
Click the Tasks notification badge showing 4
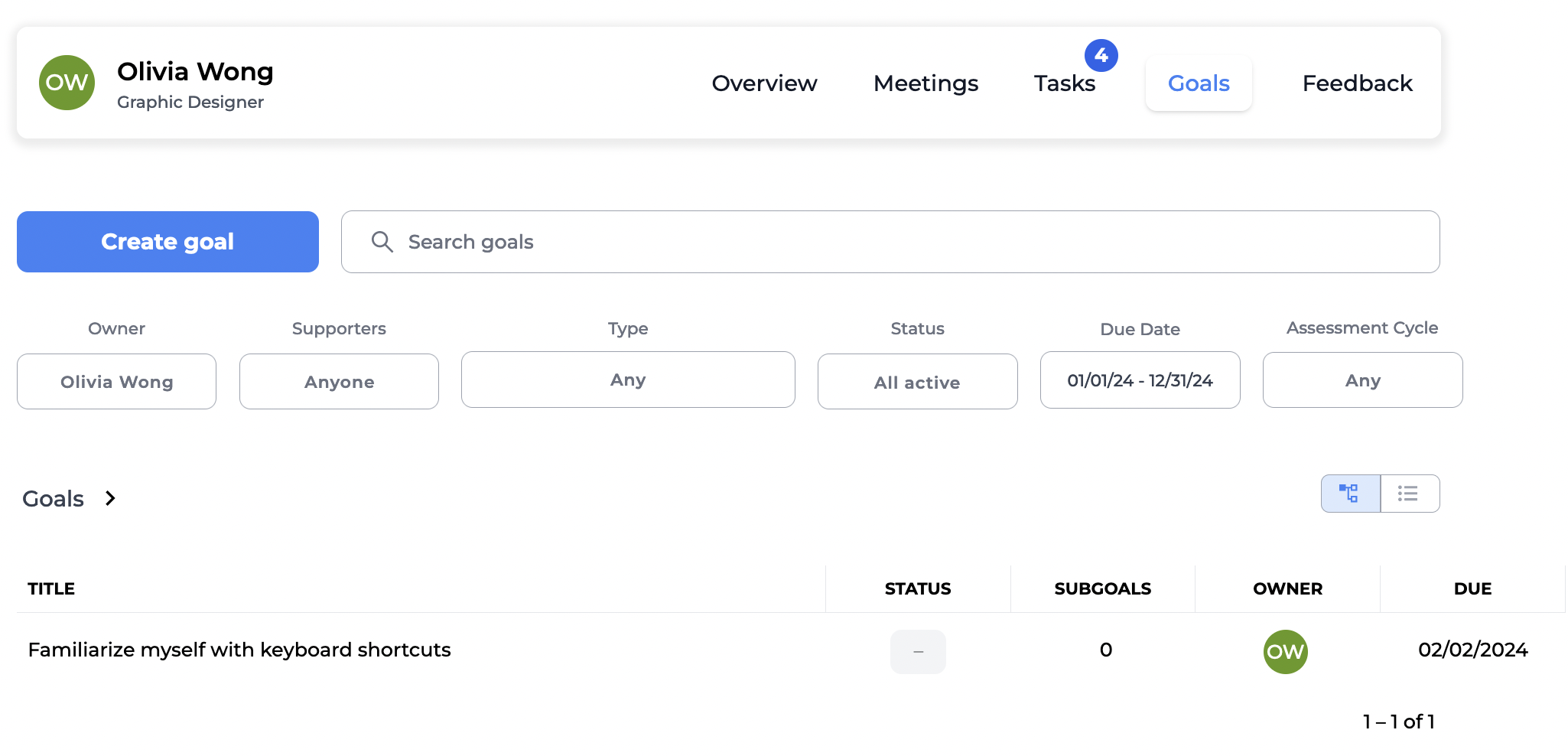point(1101,55)
